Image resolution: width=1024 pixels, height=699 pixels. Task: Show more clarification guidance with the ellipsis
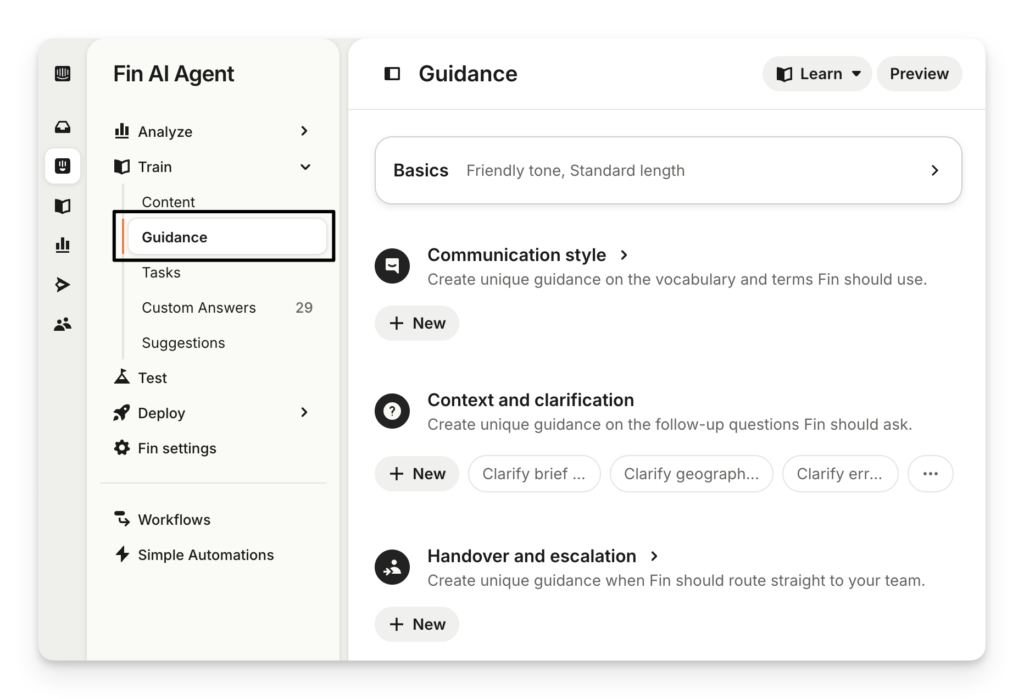931,474
